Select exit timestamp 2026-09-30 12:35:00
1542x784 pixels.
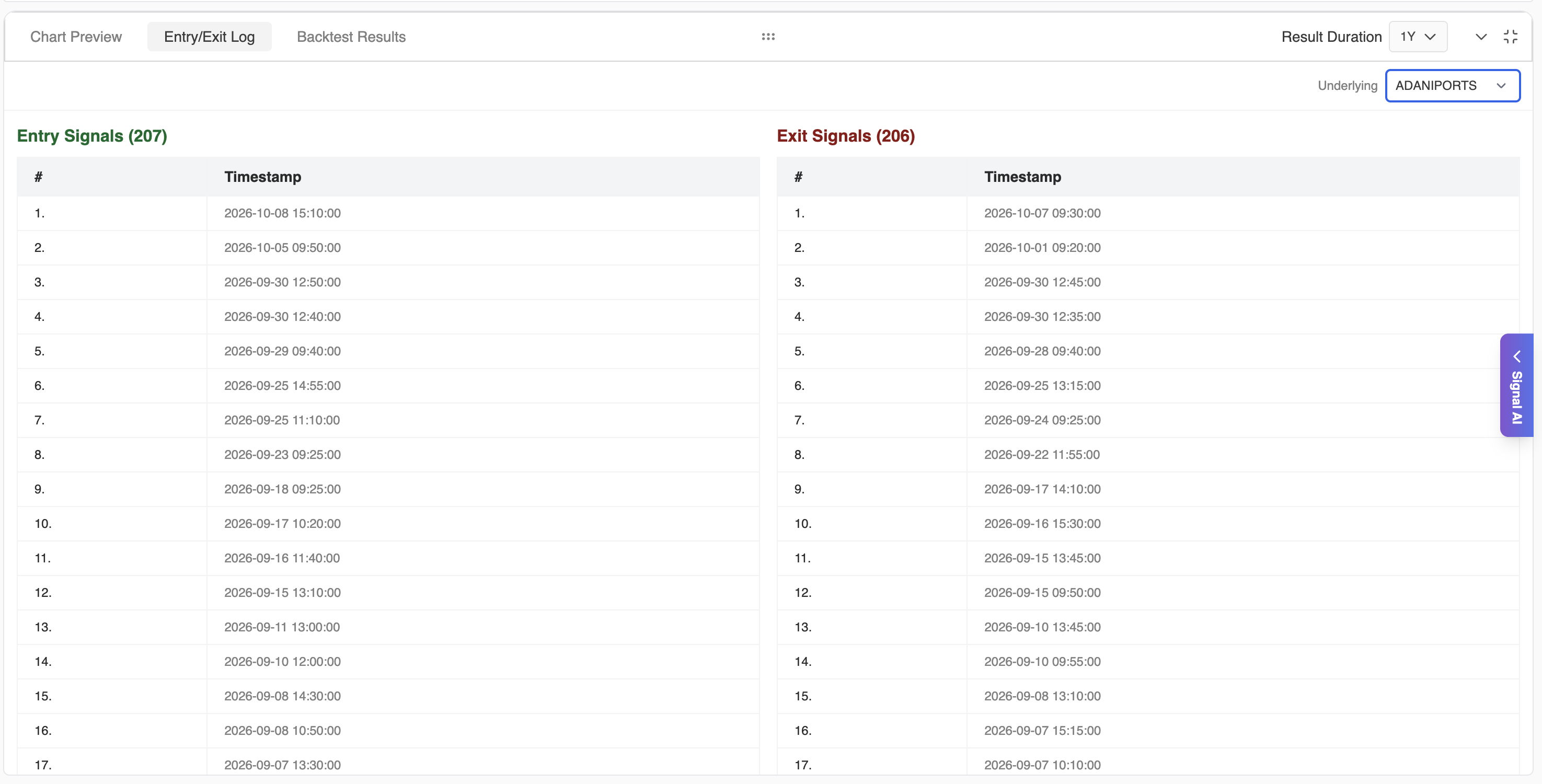[x=1042, y=317]
